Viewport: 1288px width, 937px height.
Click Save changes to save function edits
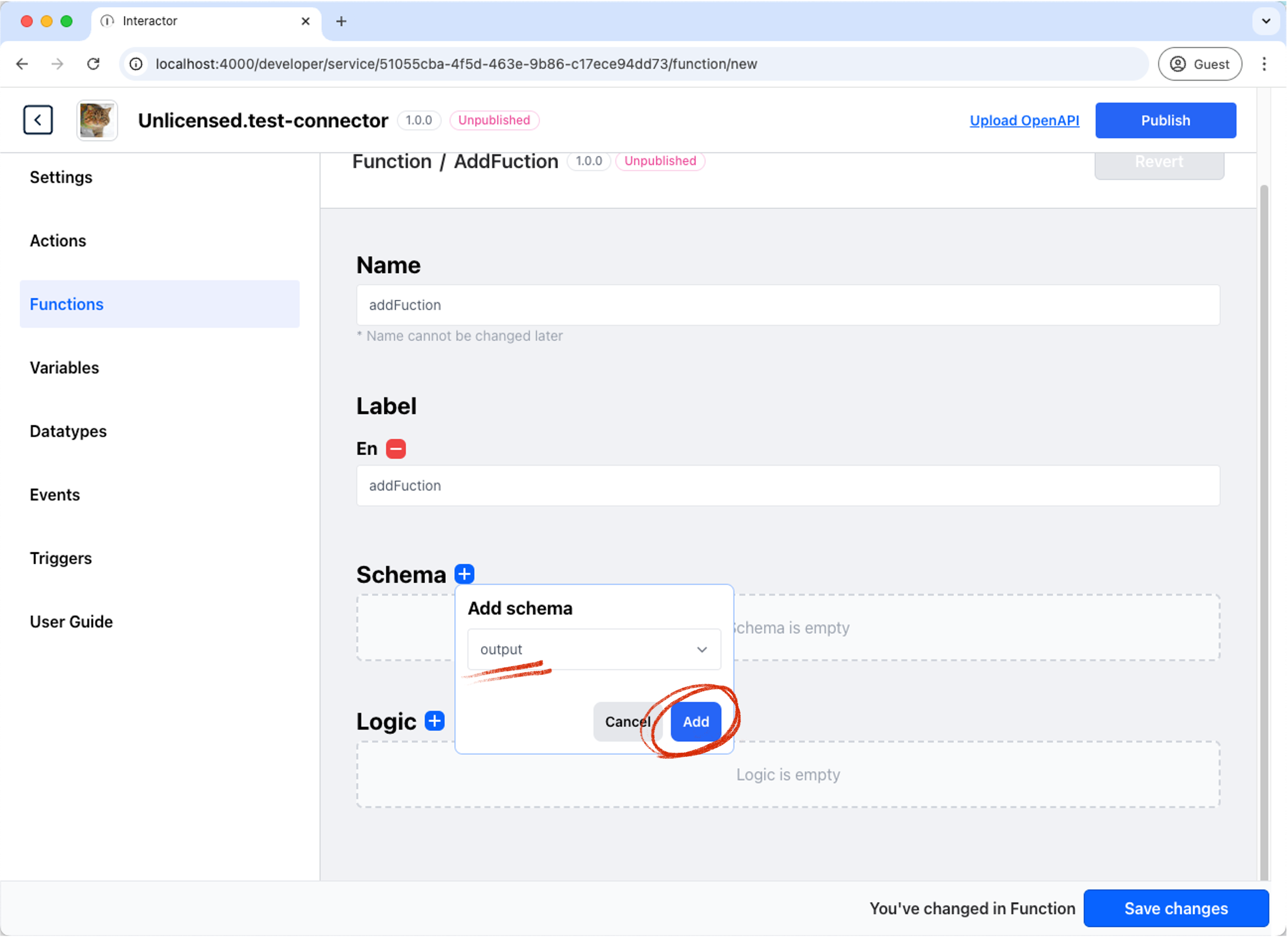(1176, 909)
